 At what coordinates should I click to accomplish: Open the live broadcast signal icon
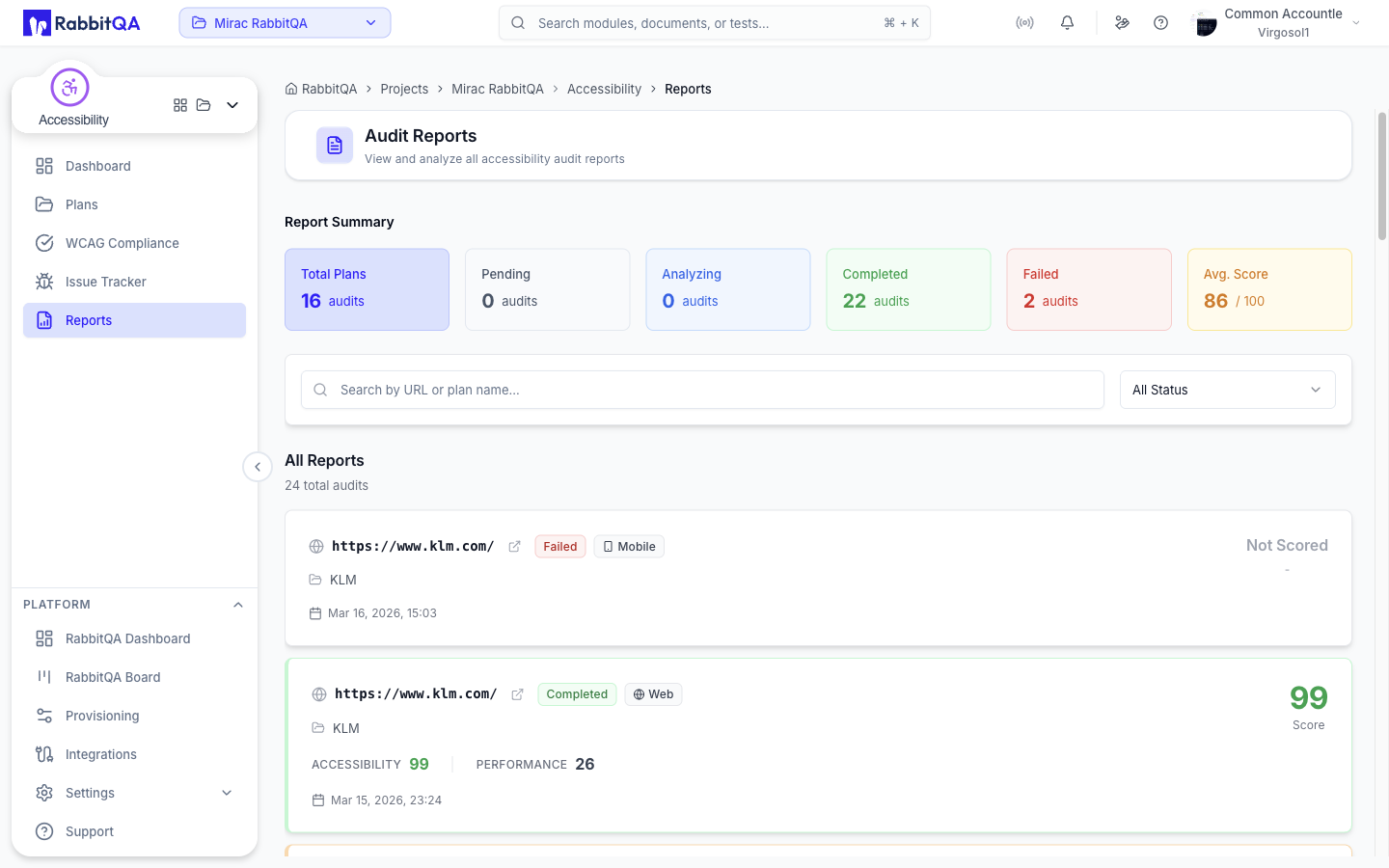(1024, 23)
